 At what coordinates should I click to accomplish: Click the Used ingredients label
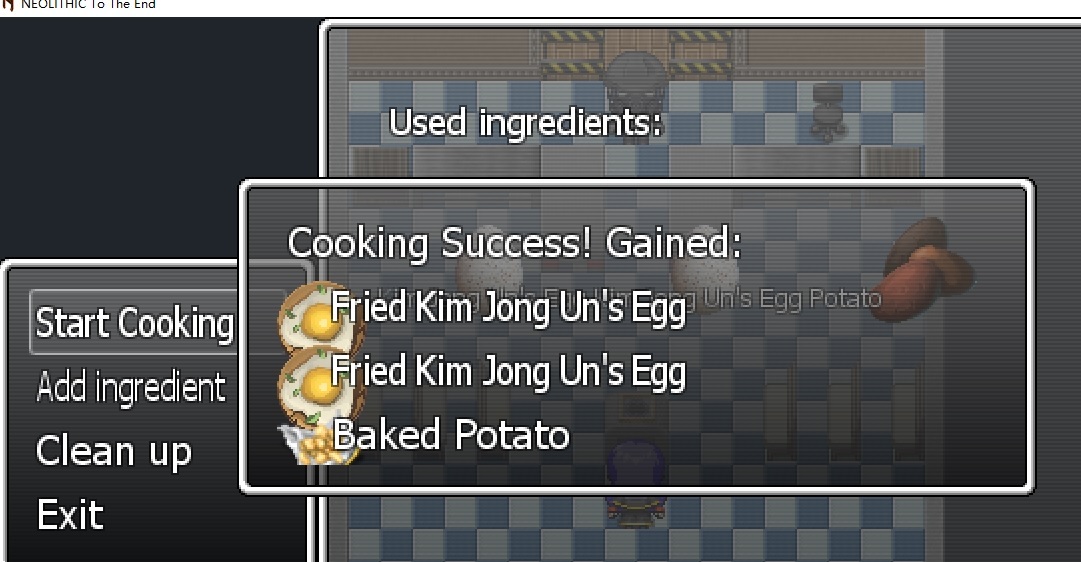[525, 123]
